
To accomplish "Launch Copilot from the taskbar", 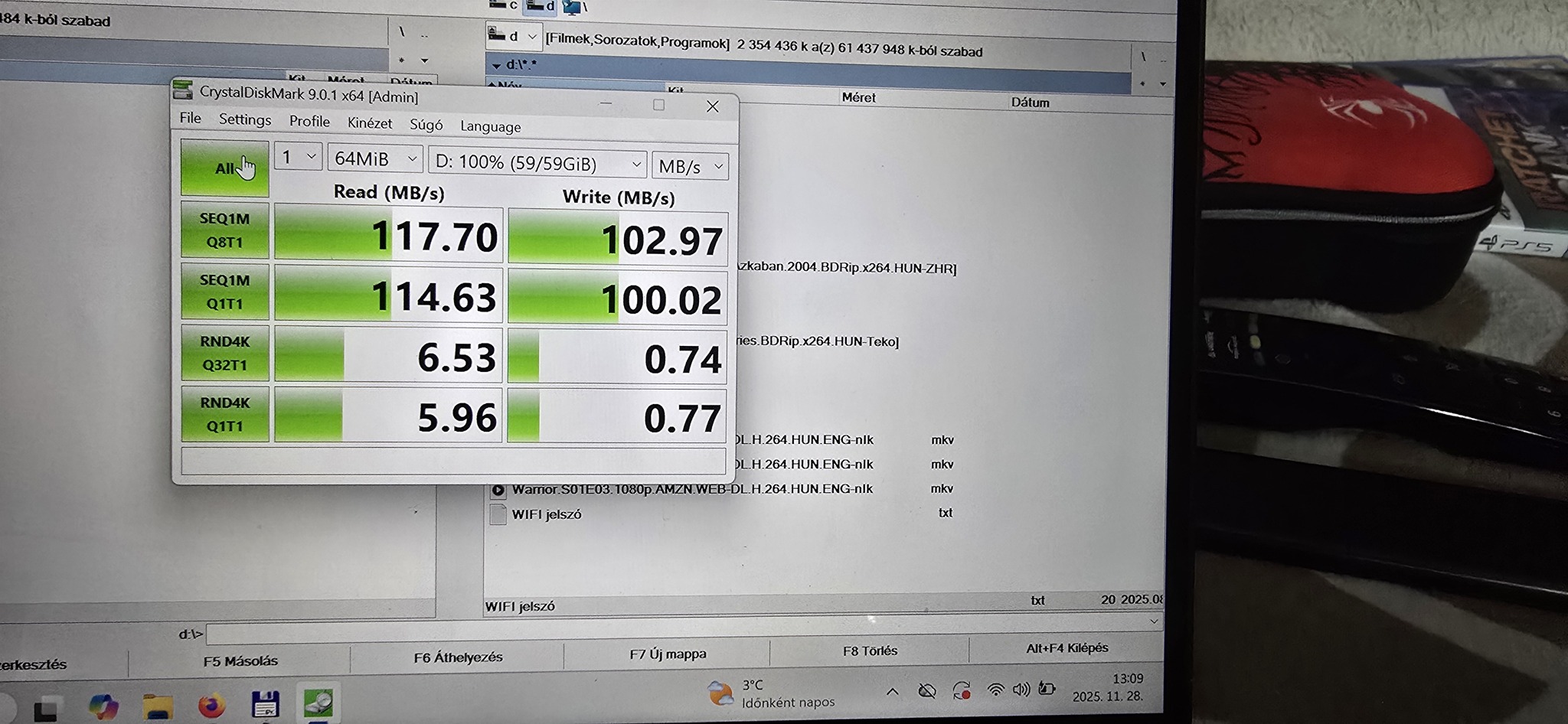I will click(x=103, y=706).
